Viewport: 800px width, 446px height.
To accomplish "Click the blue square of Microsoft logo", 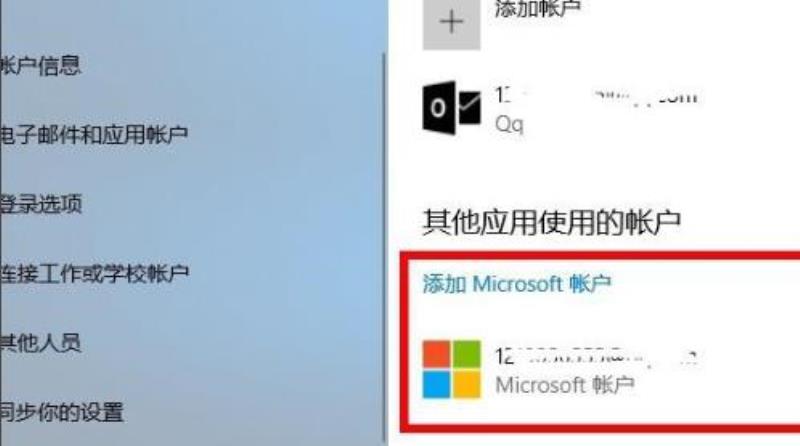I will 436,384.
